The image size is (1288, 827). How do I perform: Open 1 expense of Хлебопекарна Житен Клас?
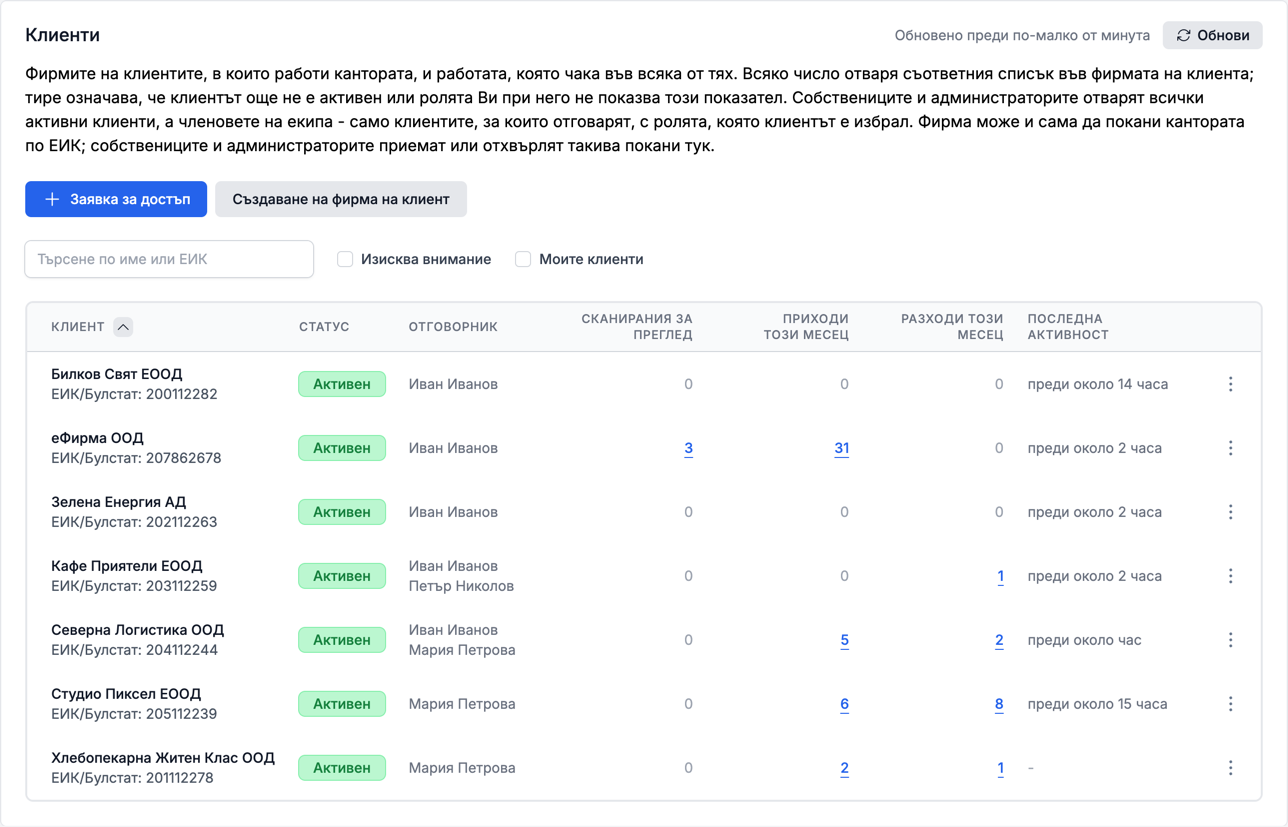tap(1000, 768)
